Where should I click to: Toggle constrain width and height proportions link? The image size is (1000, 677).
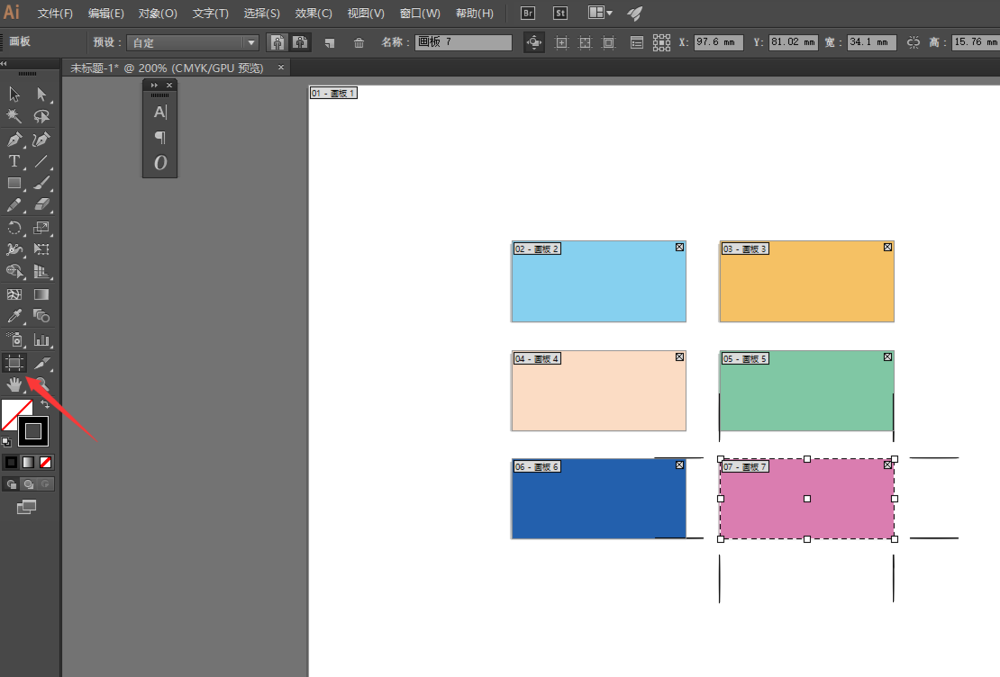pos(913,42)
